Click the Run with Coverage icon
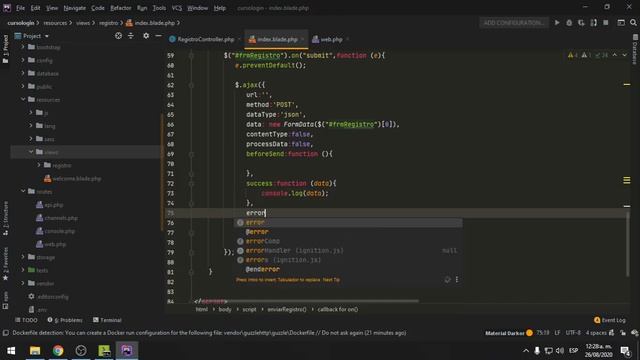 (581, 23)
